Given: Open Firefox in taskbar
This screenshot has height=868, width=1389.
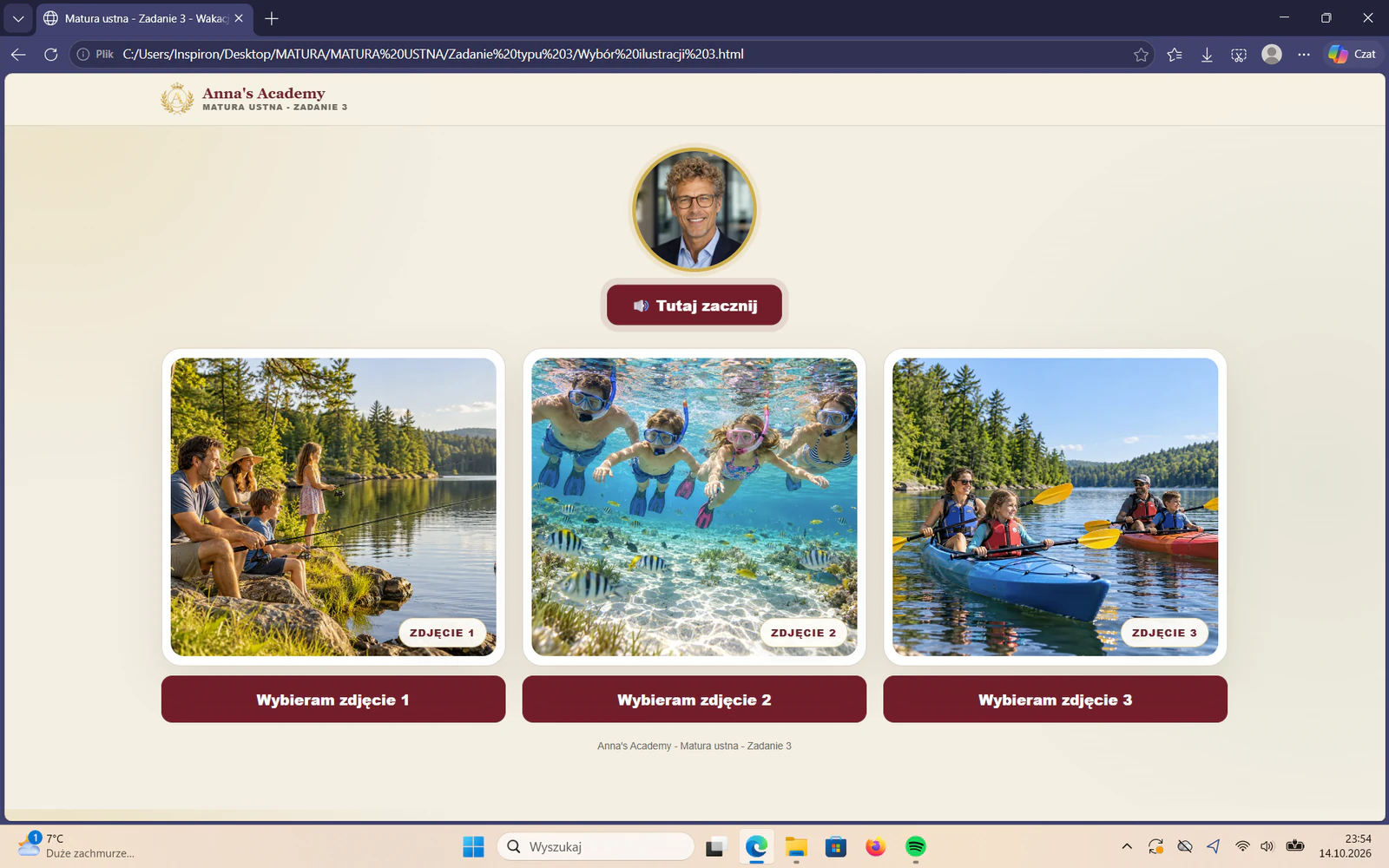Looking at the screenshot, I should (x=876, y=846).
